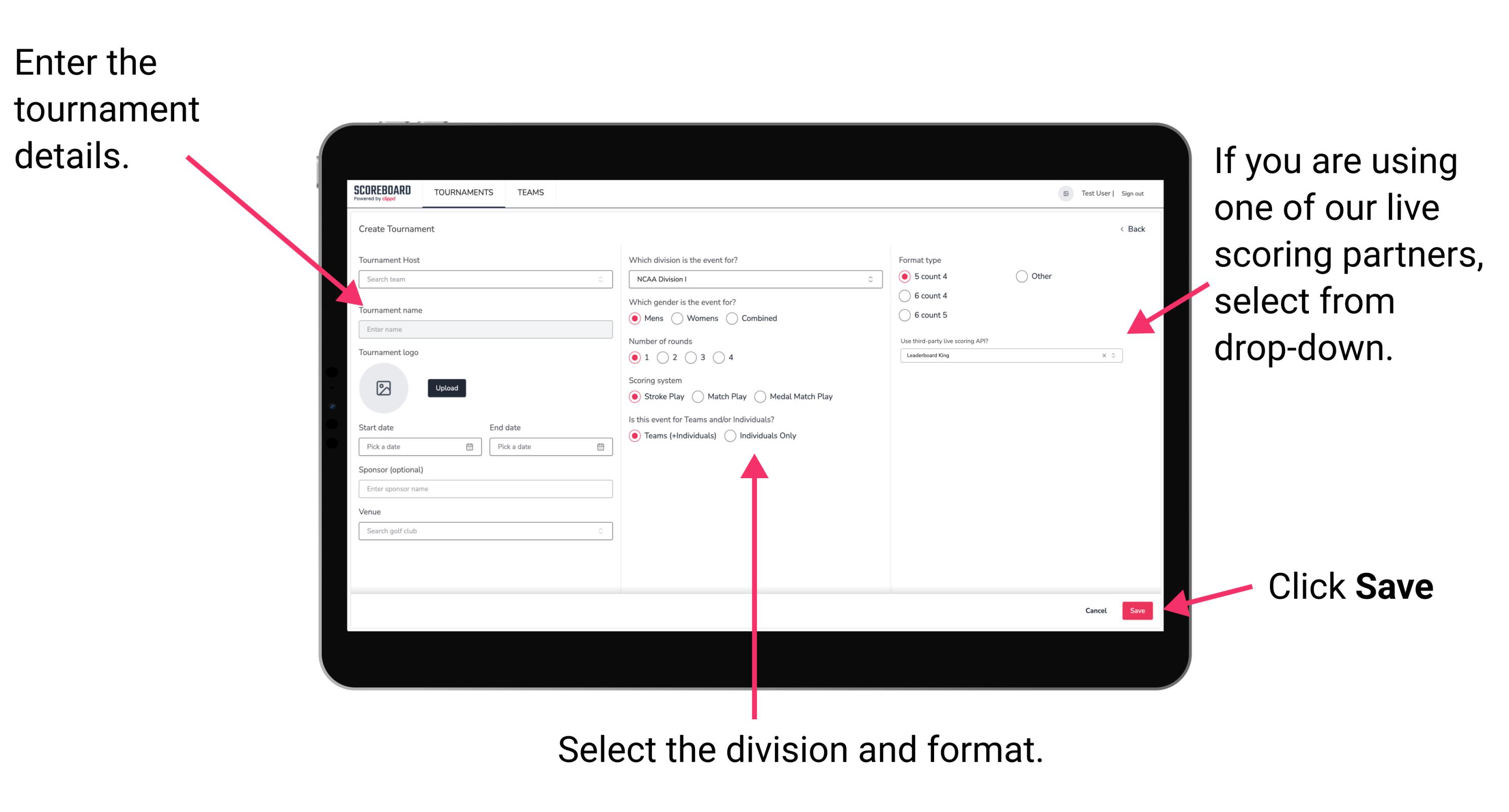1509x812 pixels.
Task: Click the tournament logo upload icon
Action: click(385, 388)
